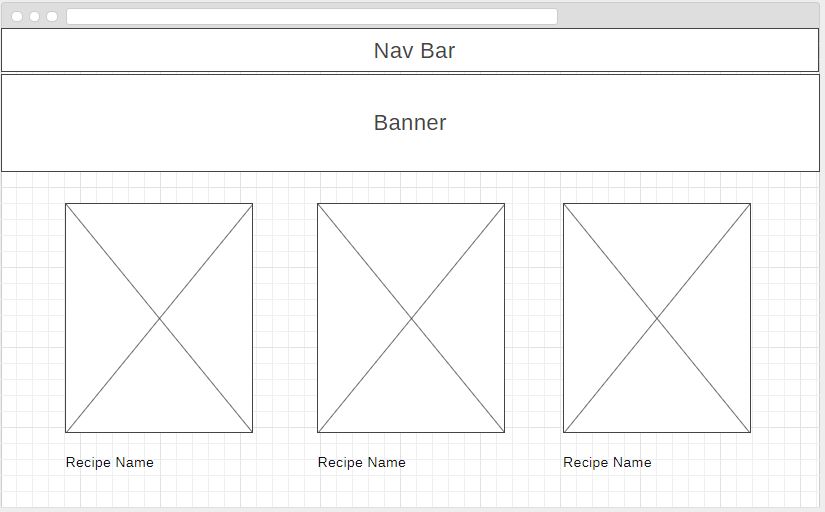Viewport: 825px width, 512px height.
Task: Select the 'Banner' text label
Action: click(410, 123)
